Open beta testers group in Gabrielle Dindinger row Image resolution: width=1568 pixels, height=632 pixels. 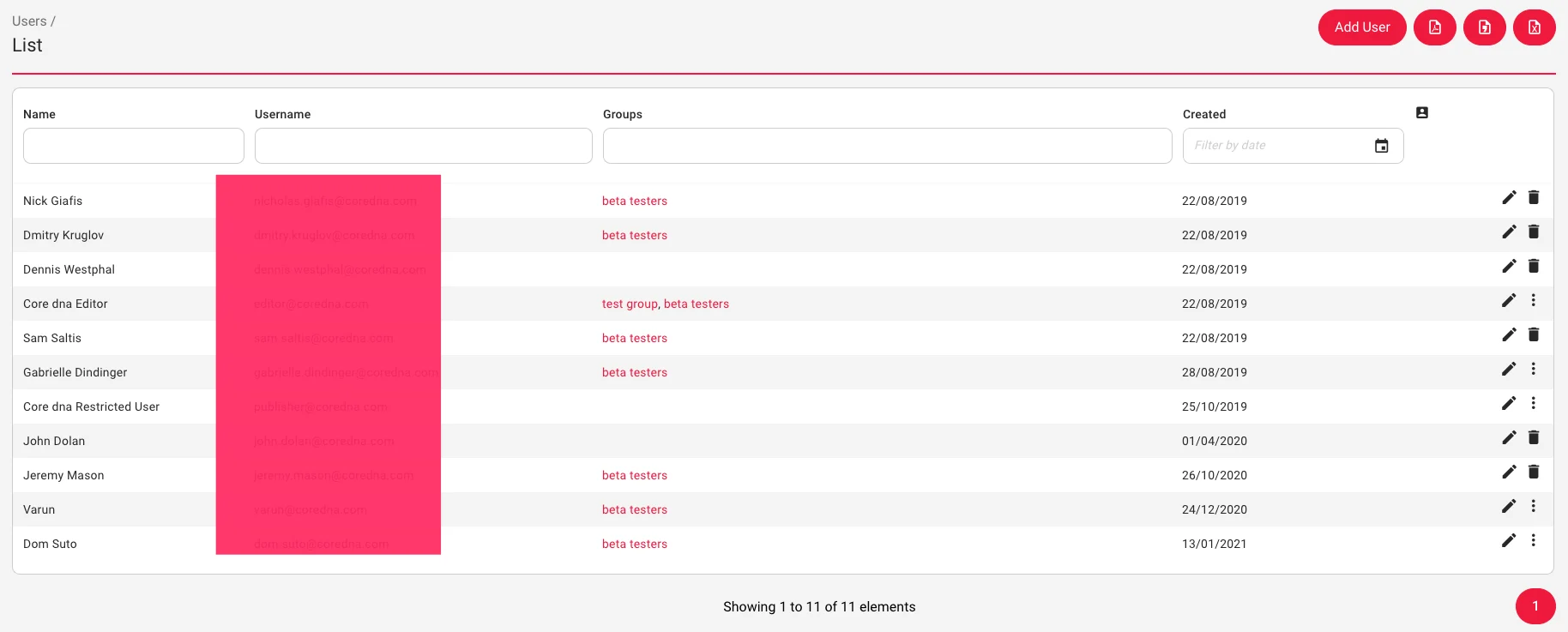[x=635, y=372]
